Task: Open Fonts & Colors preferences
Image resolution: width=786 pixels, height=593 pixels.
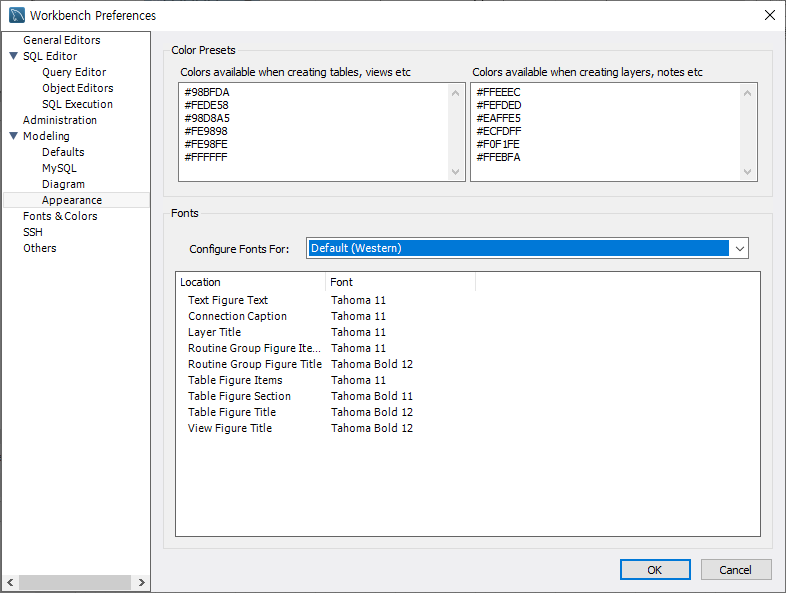Action: click(x=60, y=217)
